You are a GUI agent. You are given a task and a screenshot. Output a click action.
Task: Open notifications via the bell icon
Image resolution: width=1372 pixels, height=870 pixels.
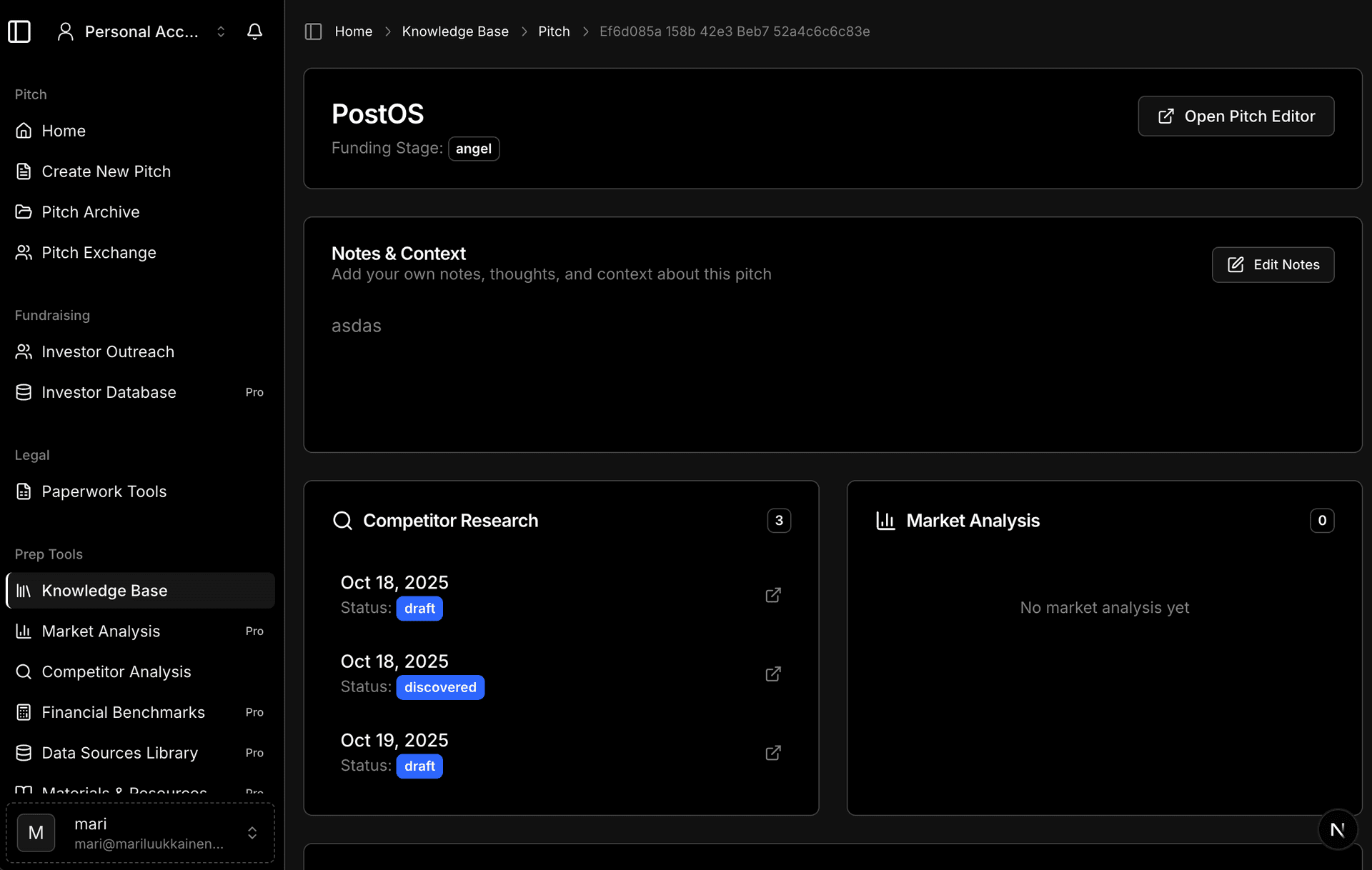coord(255,31)
